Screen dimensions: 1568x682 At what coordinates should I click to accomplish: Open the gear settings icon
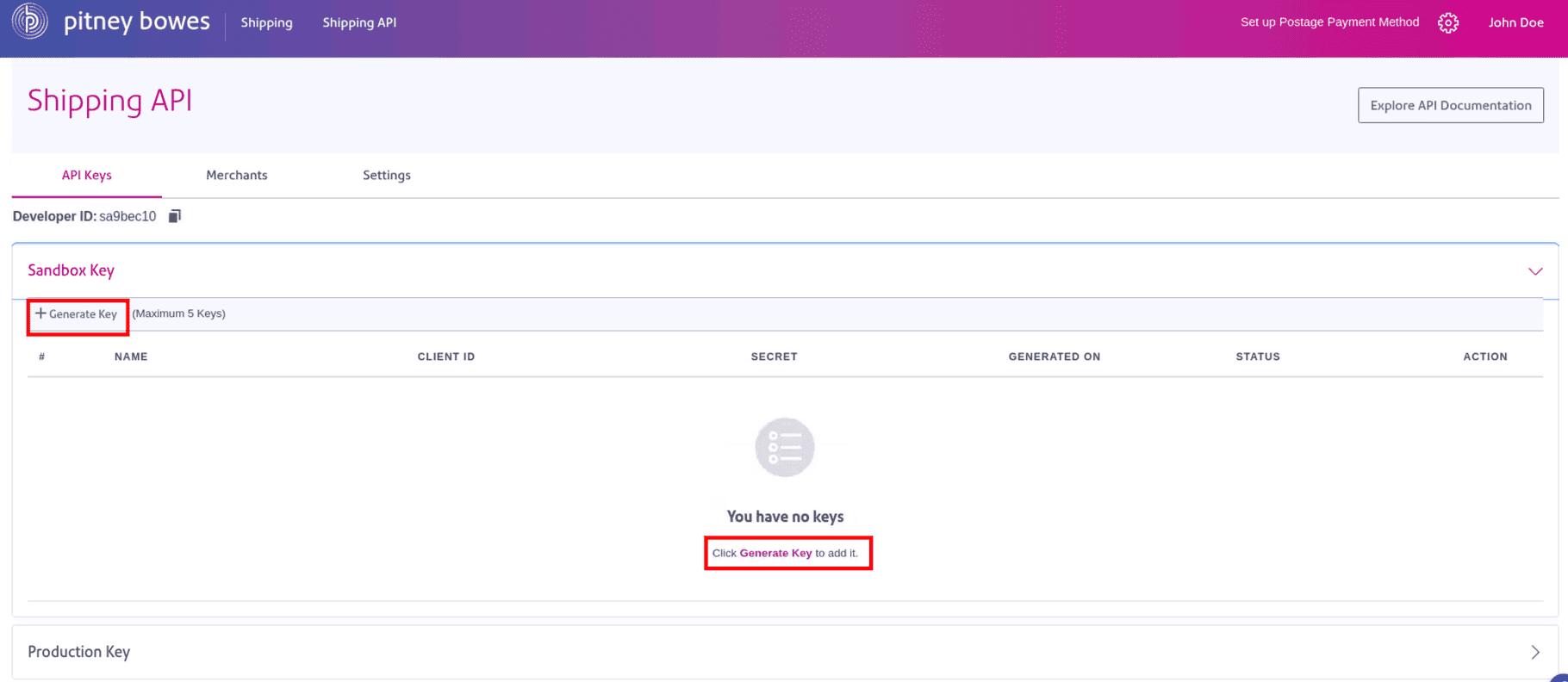1448,23
